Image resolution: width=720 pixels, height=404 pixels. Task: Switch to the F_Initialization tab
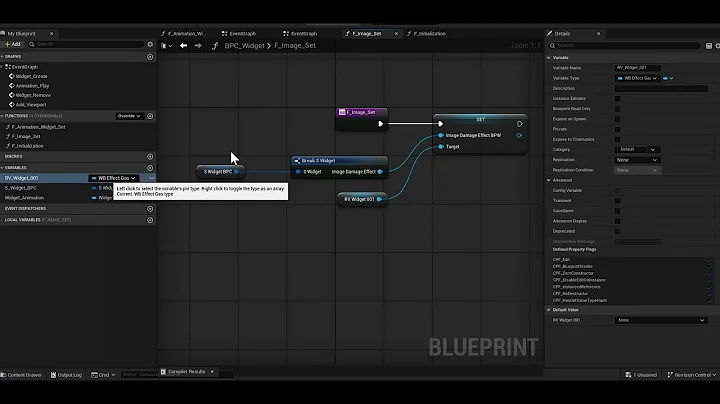(426, 34)
